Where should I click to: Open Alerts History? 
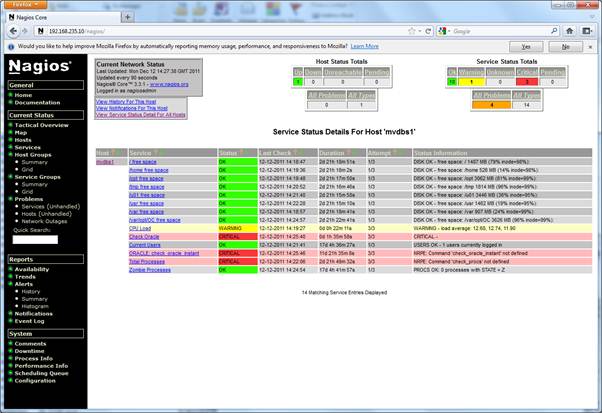click(31, 292)
